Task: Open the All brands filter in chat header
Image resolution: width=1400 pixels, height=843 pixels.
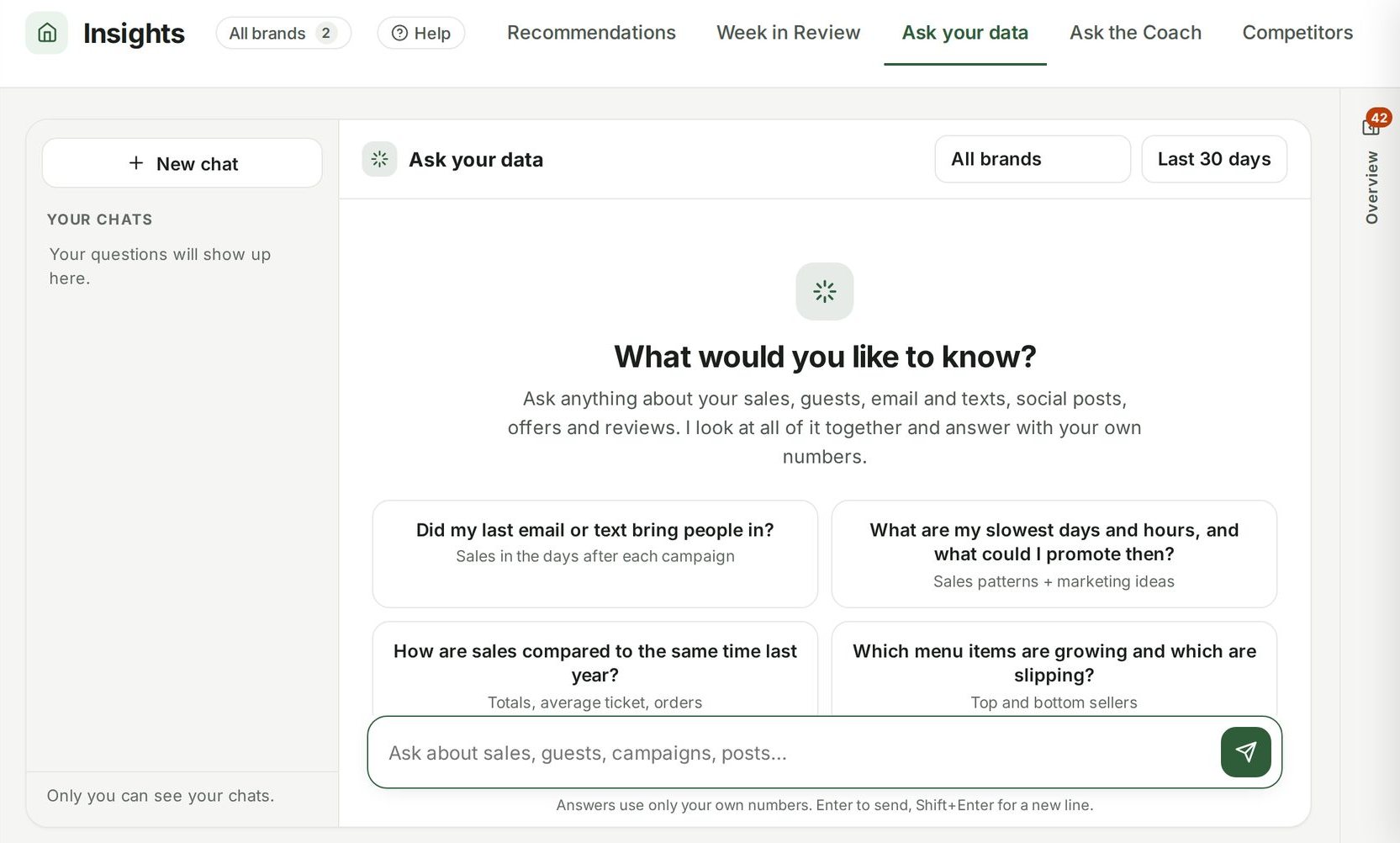Action: click(1033, 159)
